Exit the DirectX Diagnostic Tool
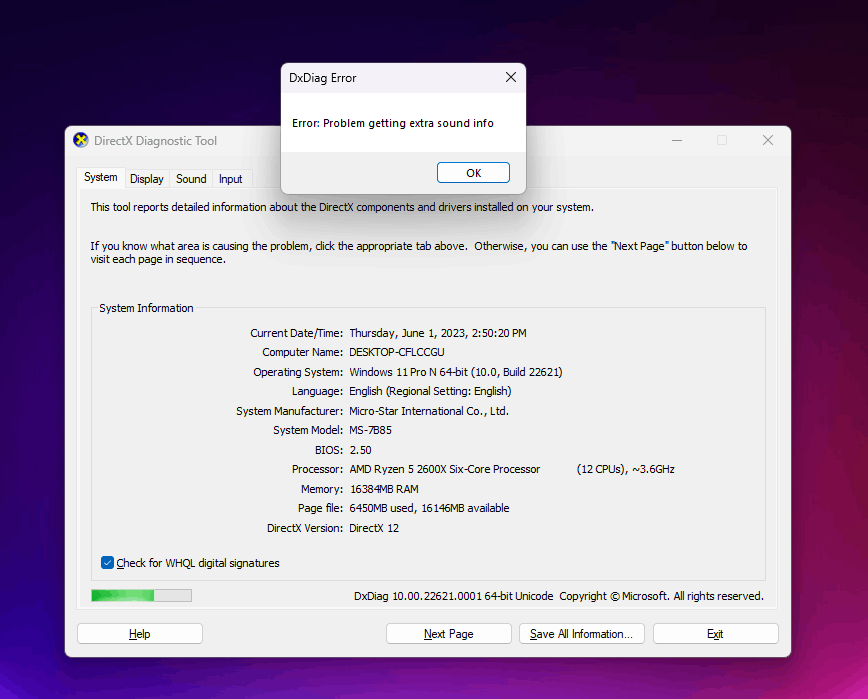This screenshot has height=699, width=868. tap(715, 634)
